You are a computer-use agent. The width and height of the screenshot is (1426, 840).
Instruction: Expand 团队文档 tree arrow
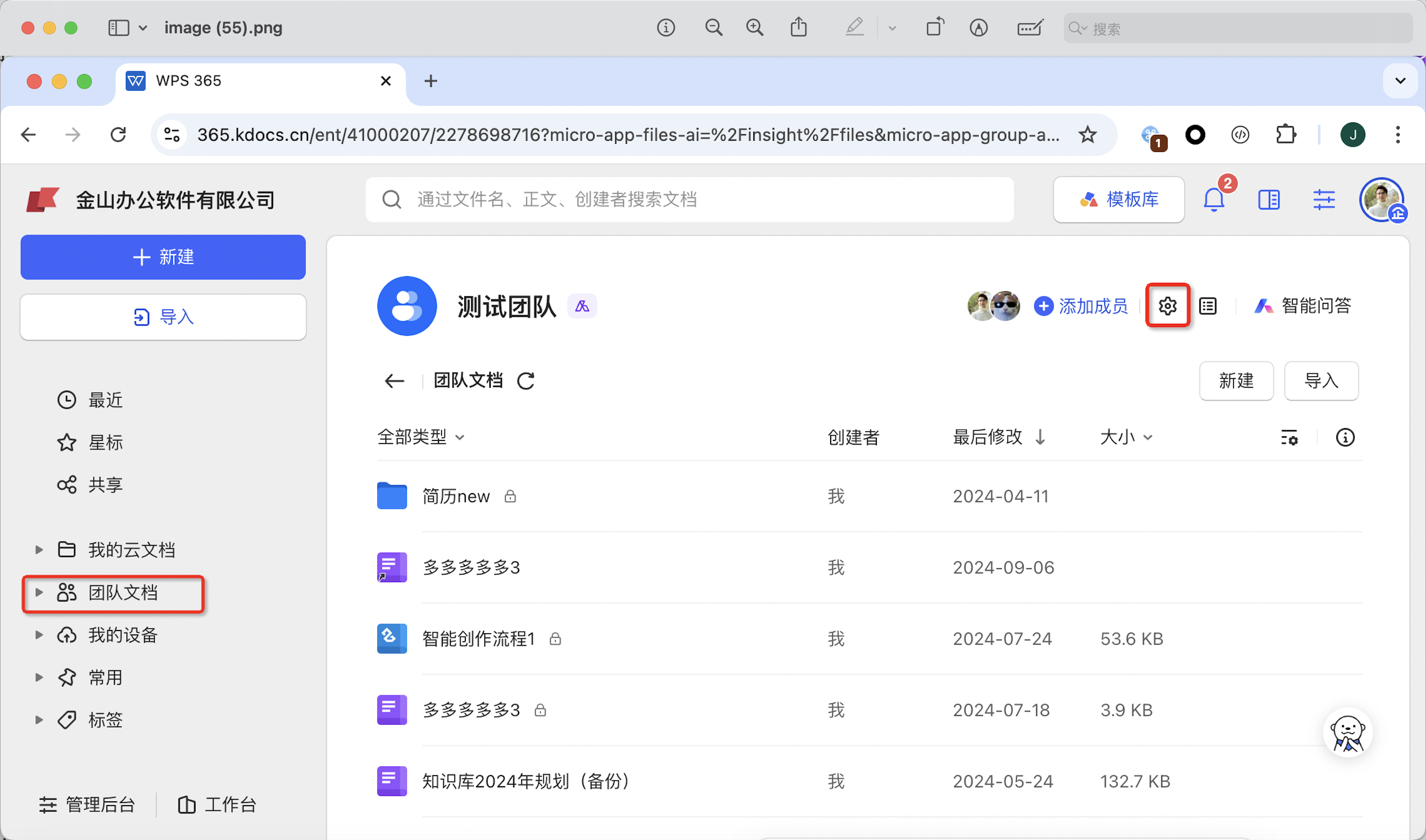pos(39,592)
